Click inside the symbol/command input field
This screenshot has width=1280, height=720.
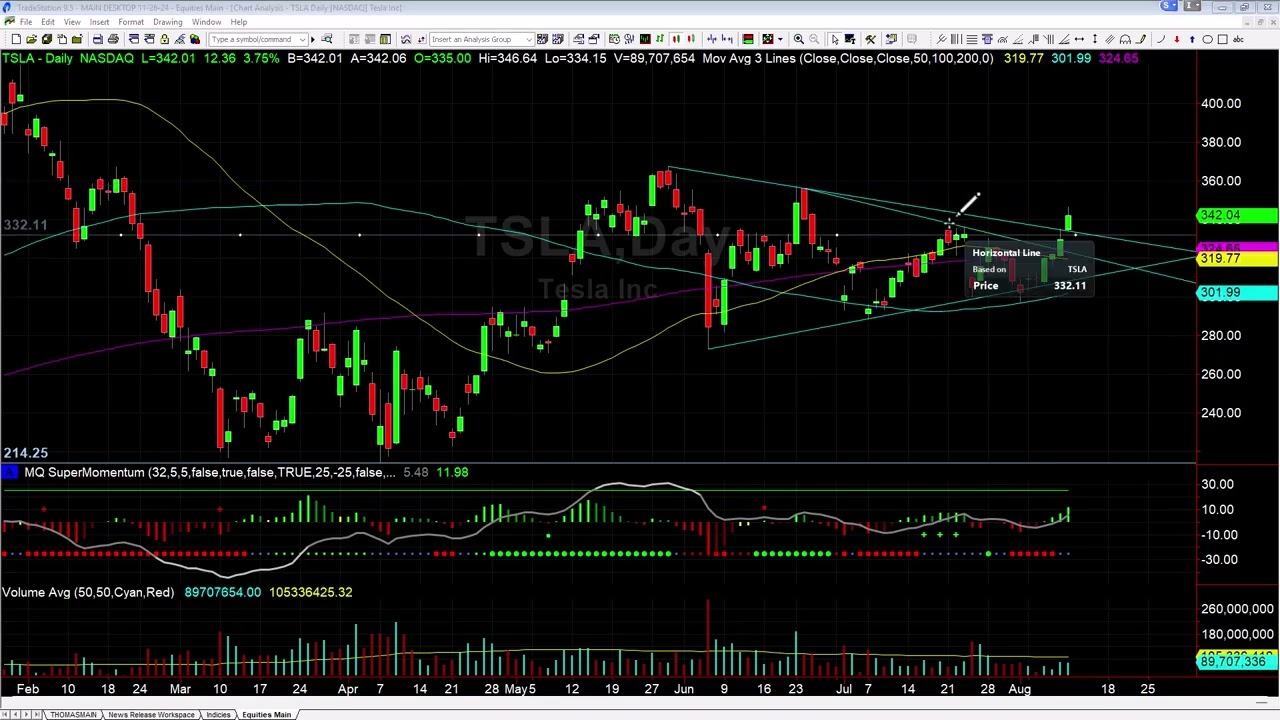pyautogui.click(x=255, y=39)
